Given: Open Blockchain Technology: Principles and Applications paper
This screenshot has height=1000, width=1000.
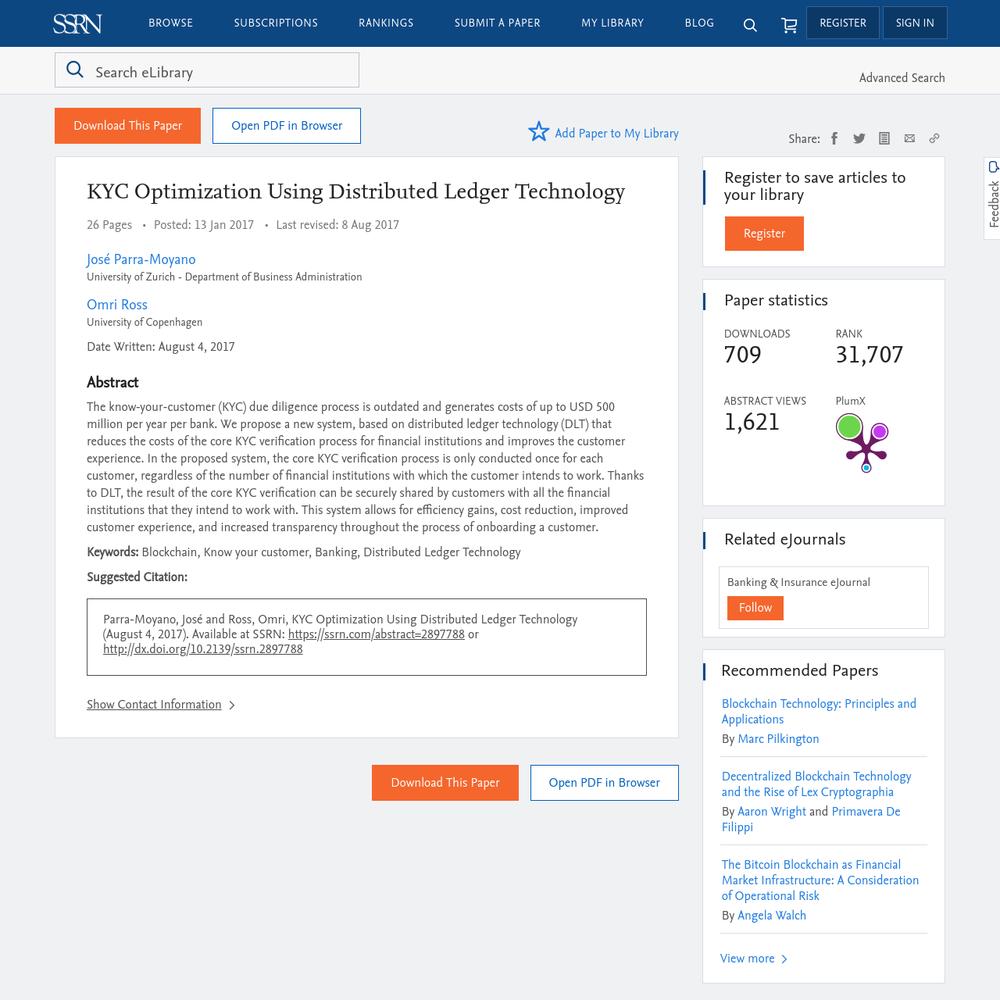Looking at the screenshot, I should (x=819, y=711).
